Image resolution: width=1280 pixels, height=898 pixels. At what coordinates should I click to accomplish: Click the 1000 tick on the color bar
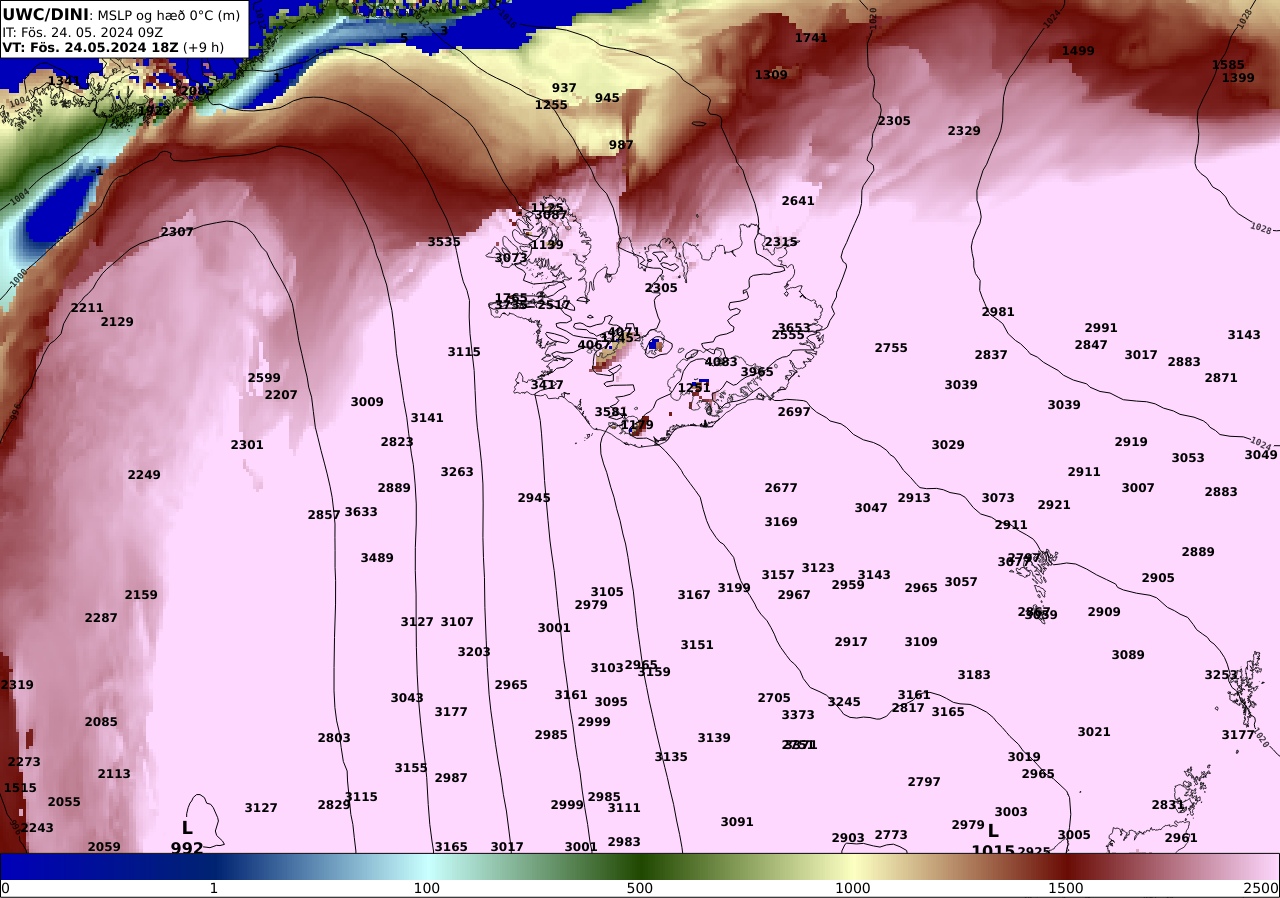tap(853, 888)
